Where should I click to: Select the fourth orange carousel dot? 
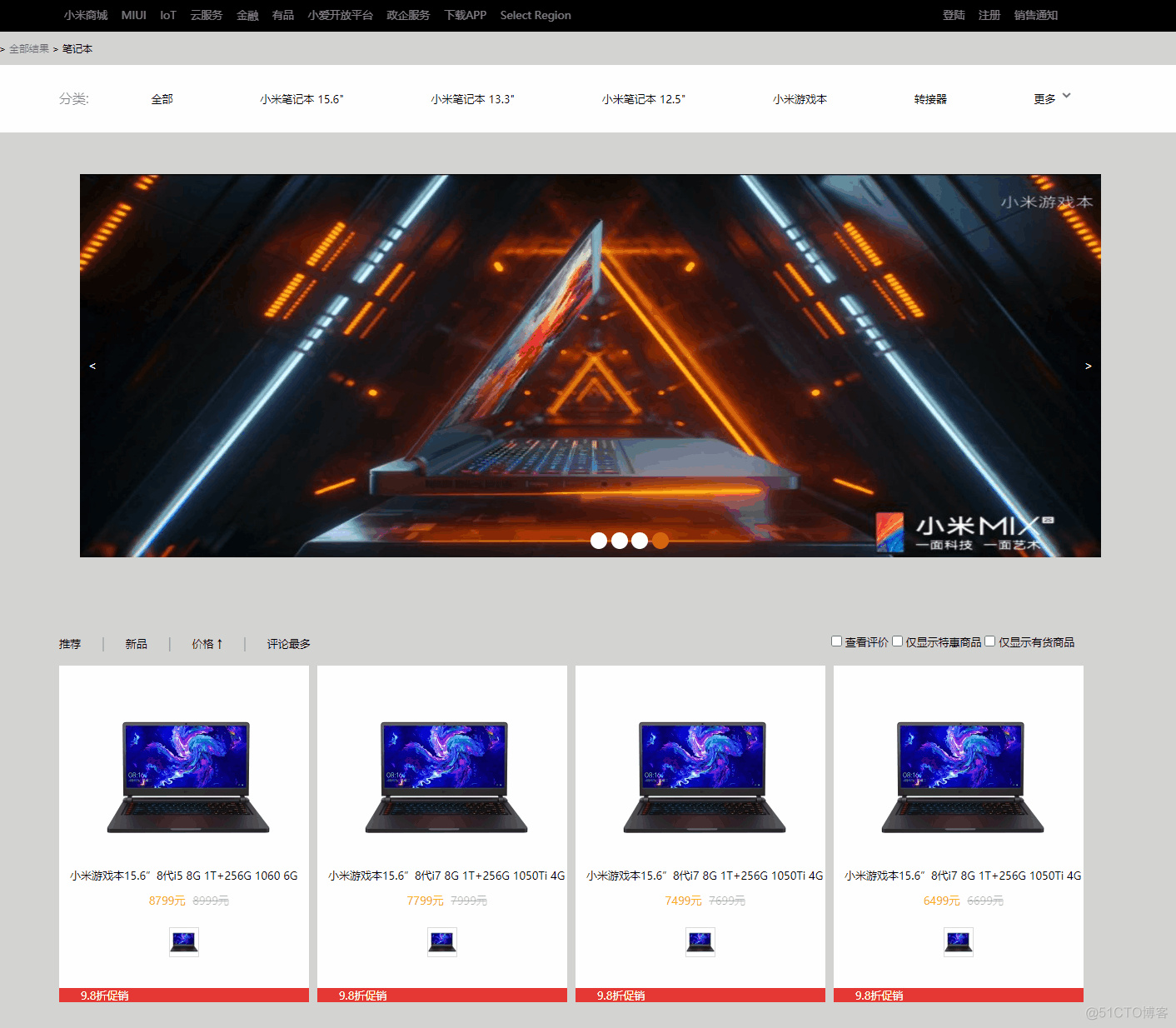(660, 541)
